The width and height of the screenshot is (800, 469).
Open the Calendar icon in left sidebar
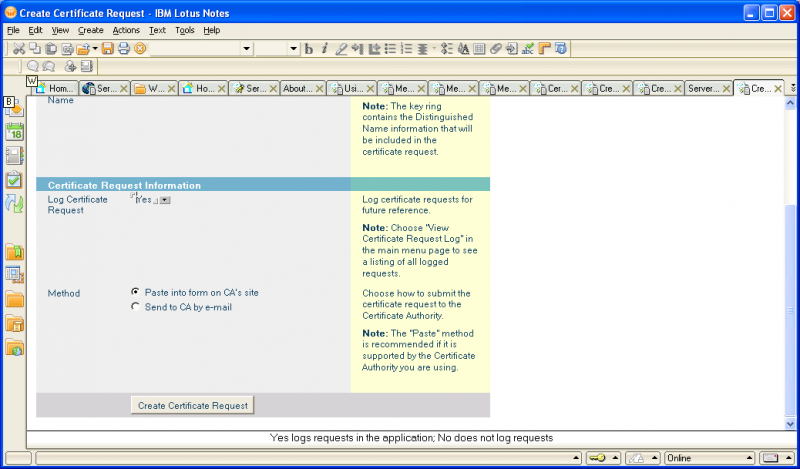(15, 131)
